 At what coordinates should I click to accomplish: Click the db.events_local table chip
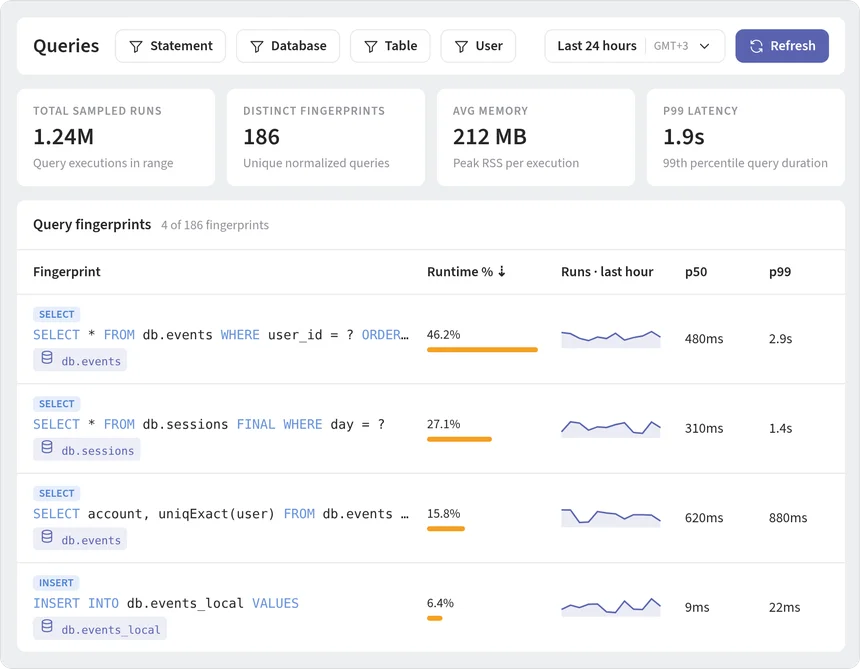tap(100, 628)
